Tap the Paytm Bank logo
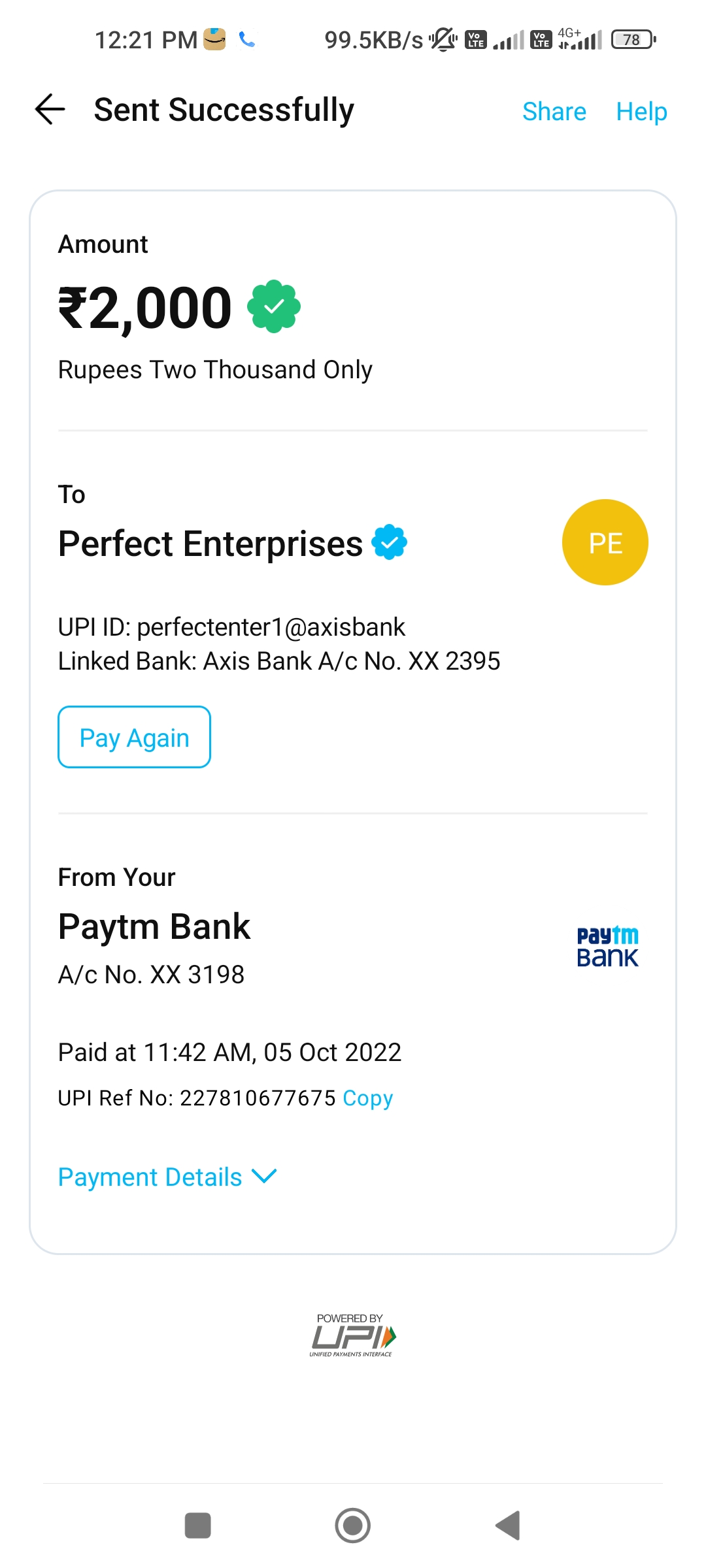This screenshot has height=1568, width=706. 607,947
